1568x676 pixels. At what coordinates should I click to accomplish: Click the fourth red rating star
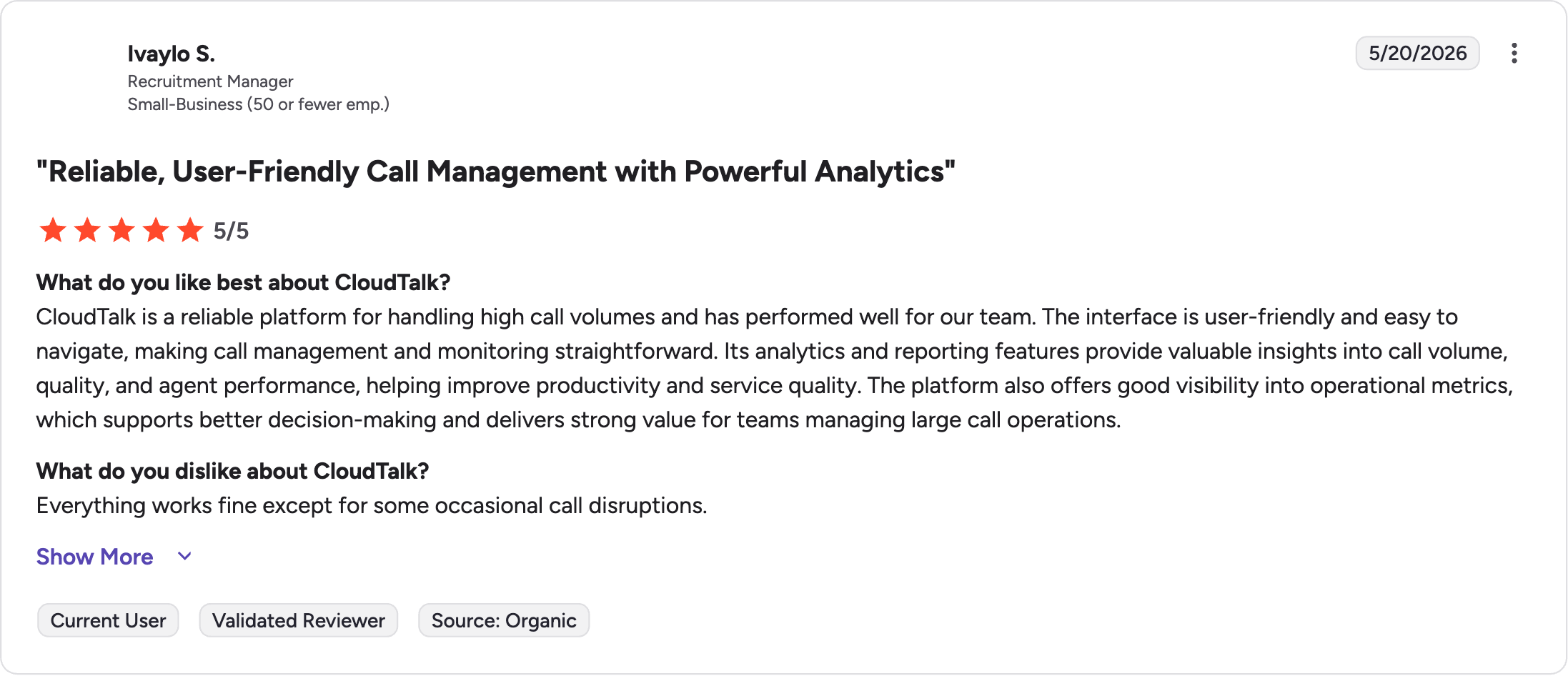pos(156,230)
